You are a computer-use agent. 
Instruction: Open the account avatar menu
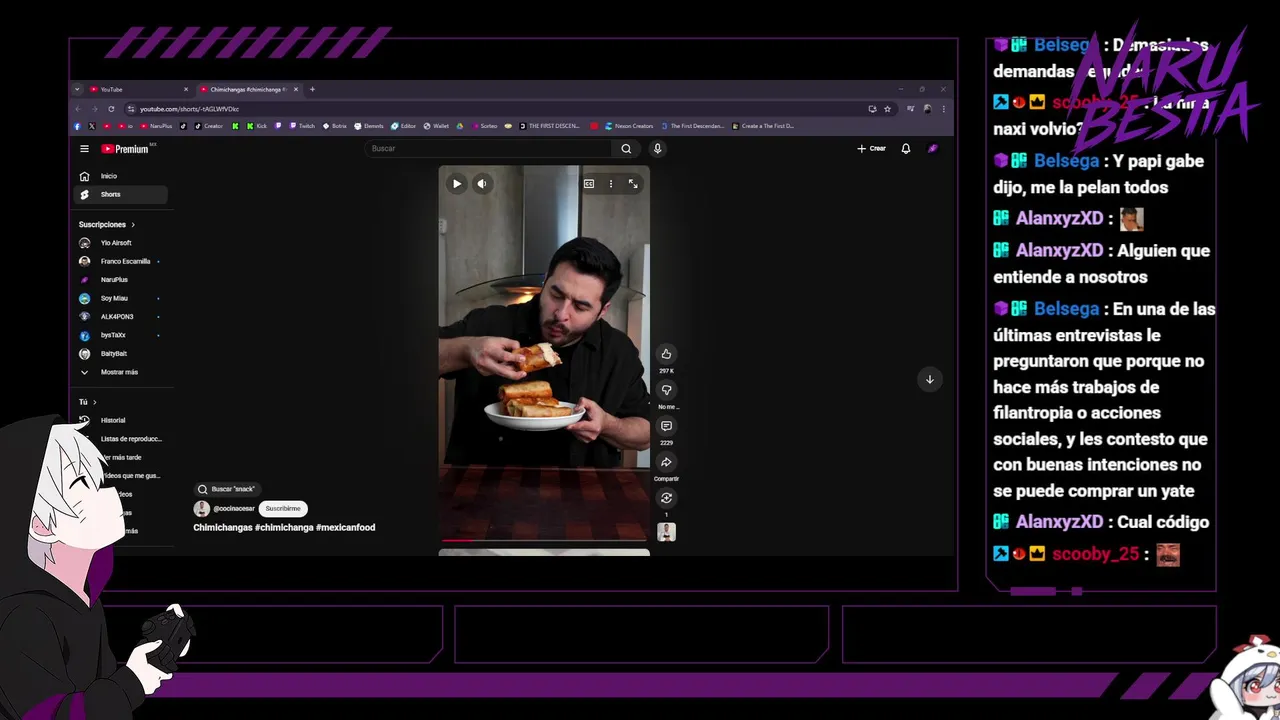click(x=933, y=149)
